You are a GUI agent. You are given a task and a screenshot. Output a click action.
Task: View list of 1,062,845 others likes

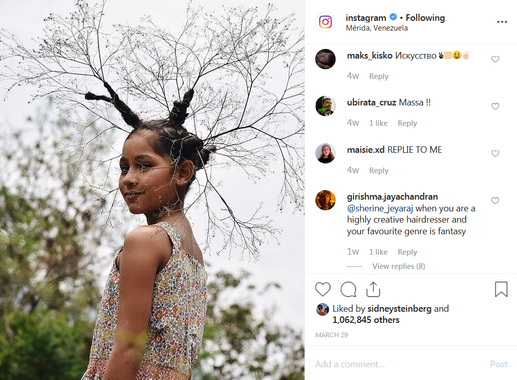pos(366,320)
